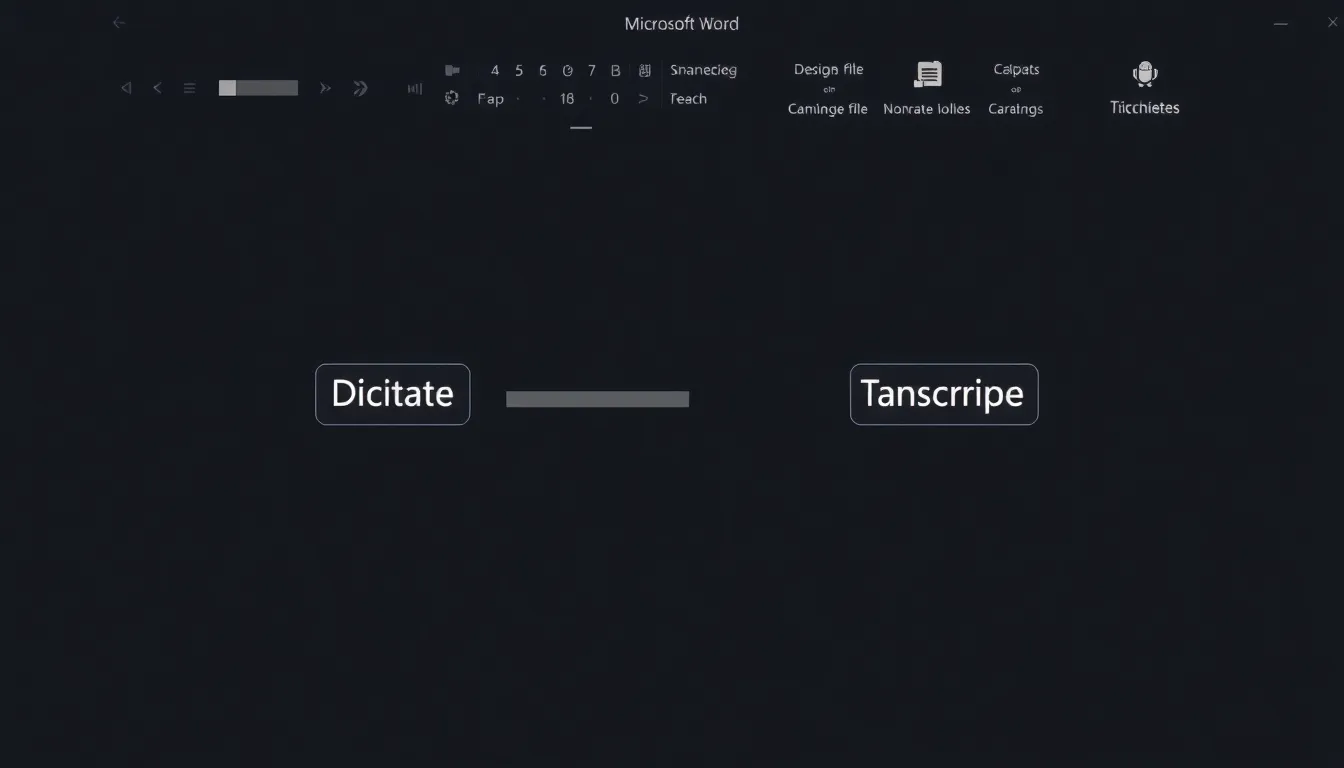Click the microphone icon above Ticchietes
1344x768 pixels.
click(1144, 74)
